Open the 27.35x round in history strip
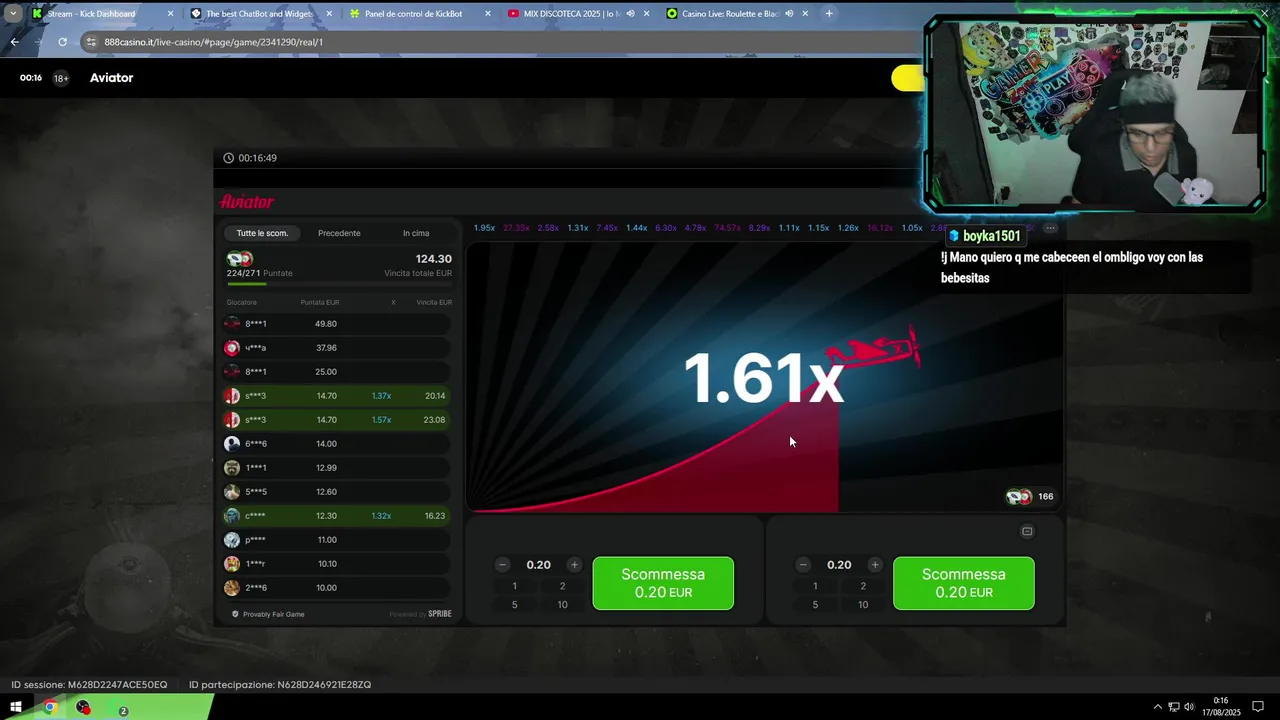Viewport: 1280px width, 720px height. (516, 228)
